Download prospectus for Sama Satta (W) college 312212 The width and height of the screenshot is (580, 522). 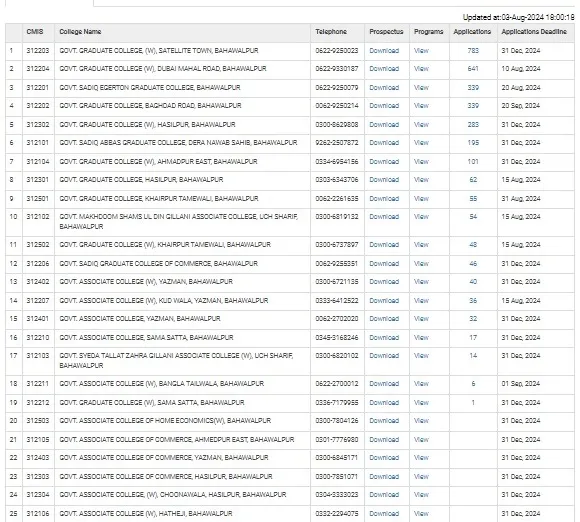coord(384,403)
